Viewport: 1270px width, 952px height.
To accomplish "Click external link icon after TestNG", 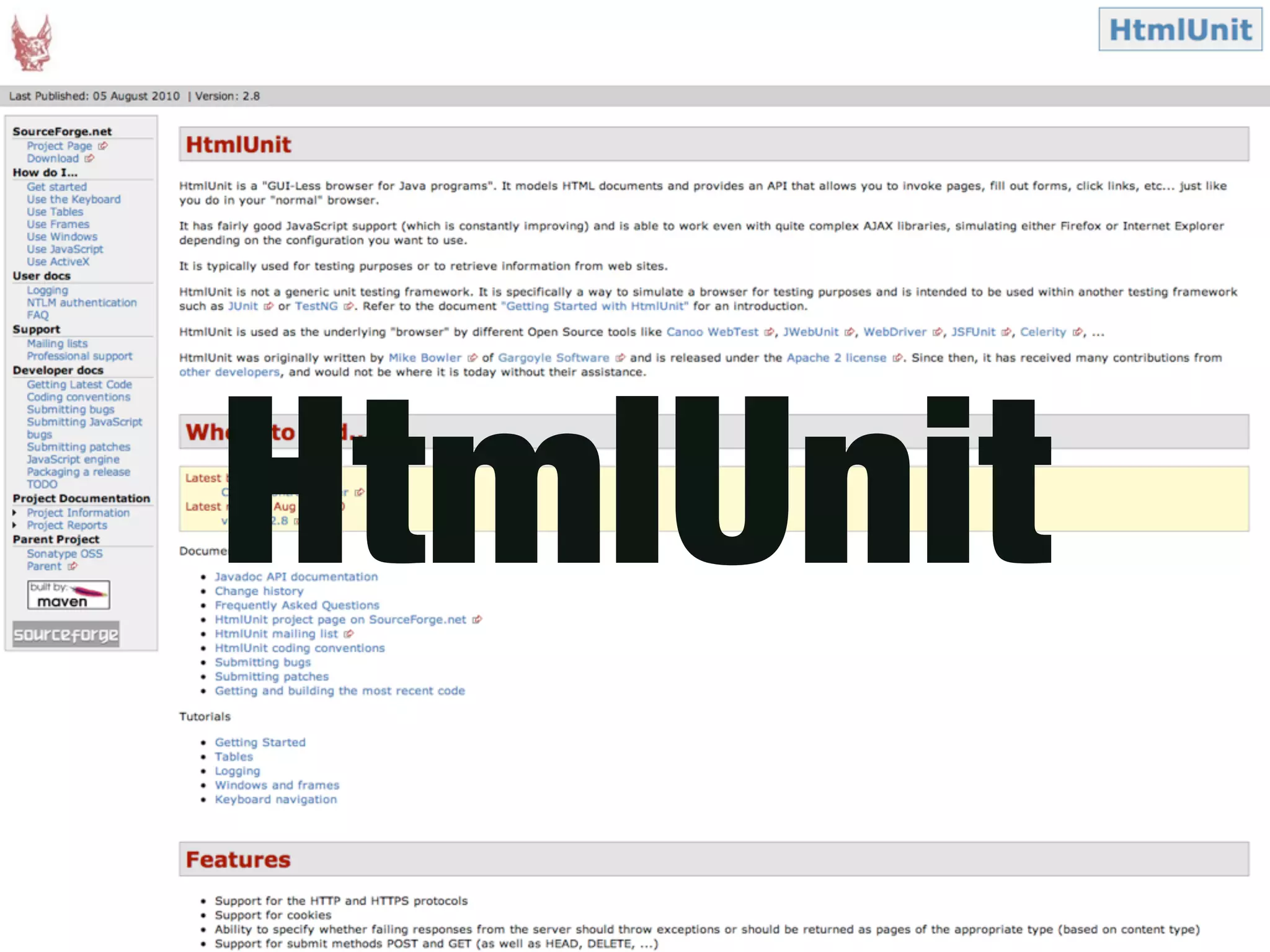I will (x=349, y=306).
